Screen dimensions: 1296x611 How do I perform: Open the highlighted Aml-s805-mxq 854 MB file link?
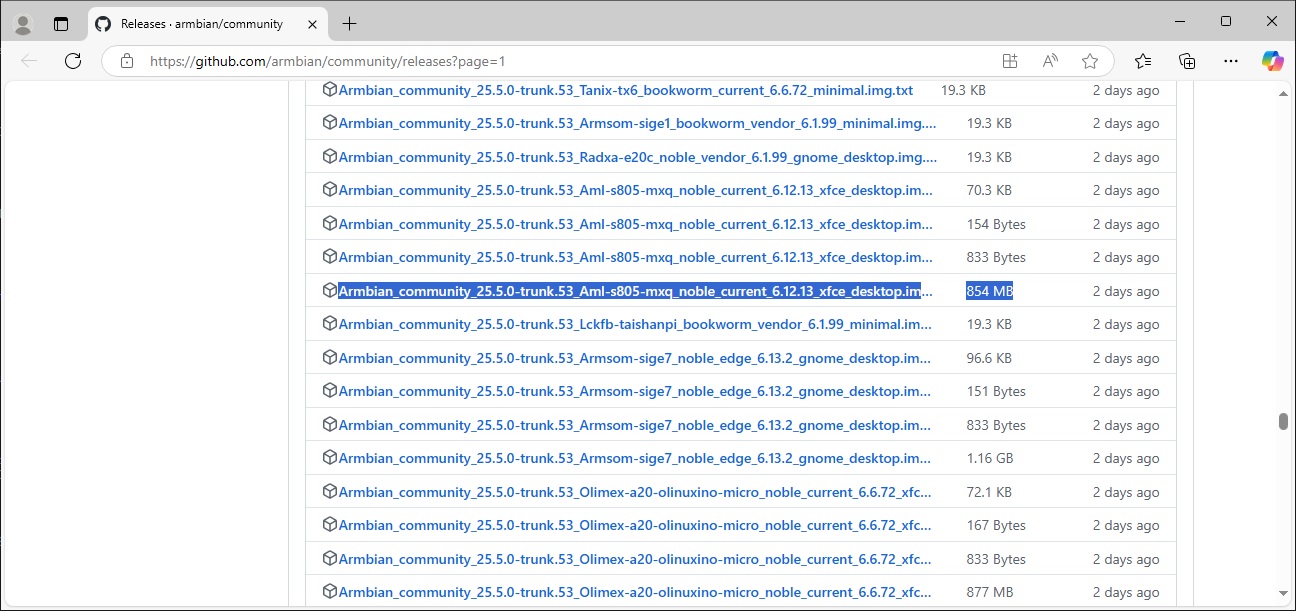pyautogui.click(x=636, y=291)
